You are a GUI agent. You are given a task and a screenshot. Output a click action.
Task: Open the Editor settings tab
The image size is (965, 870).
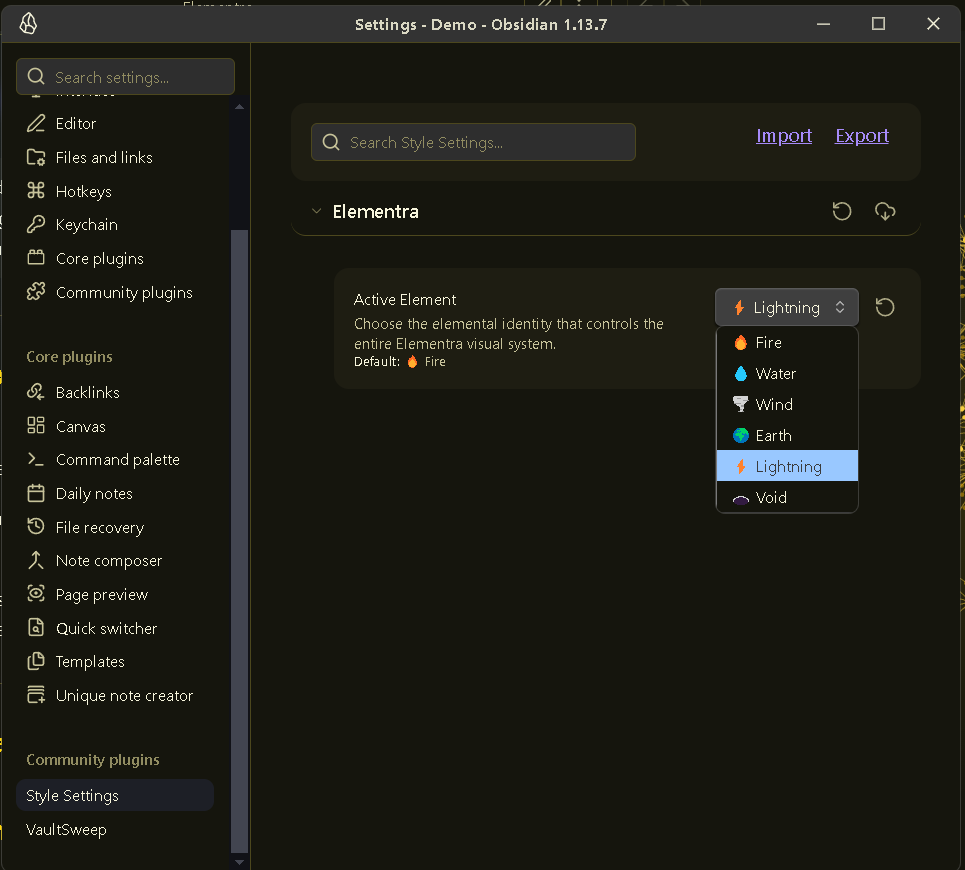tap(115, 124)
